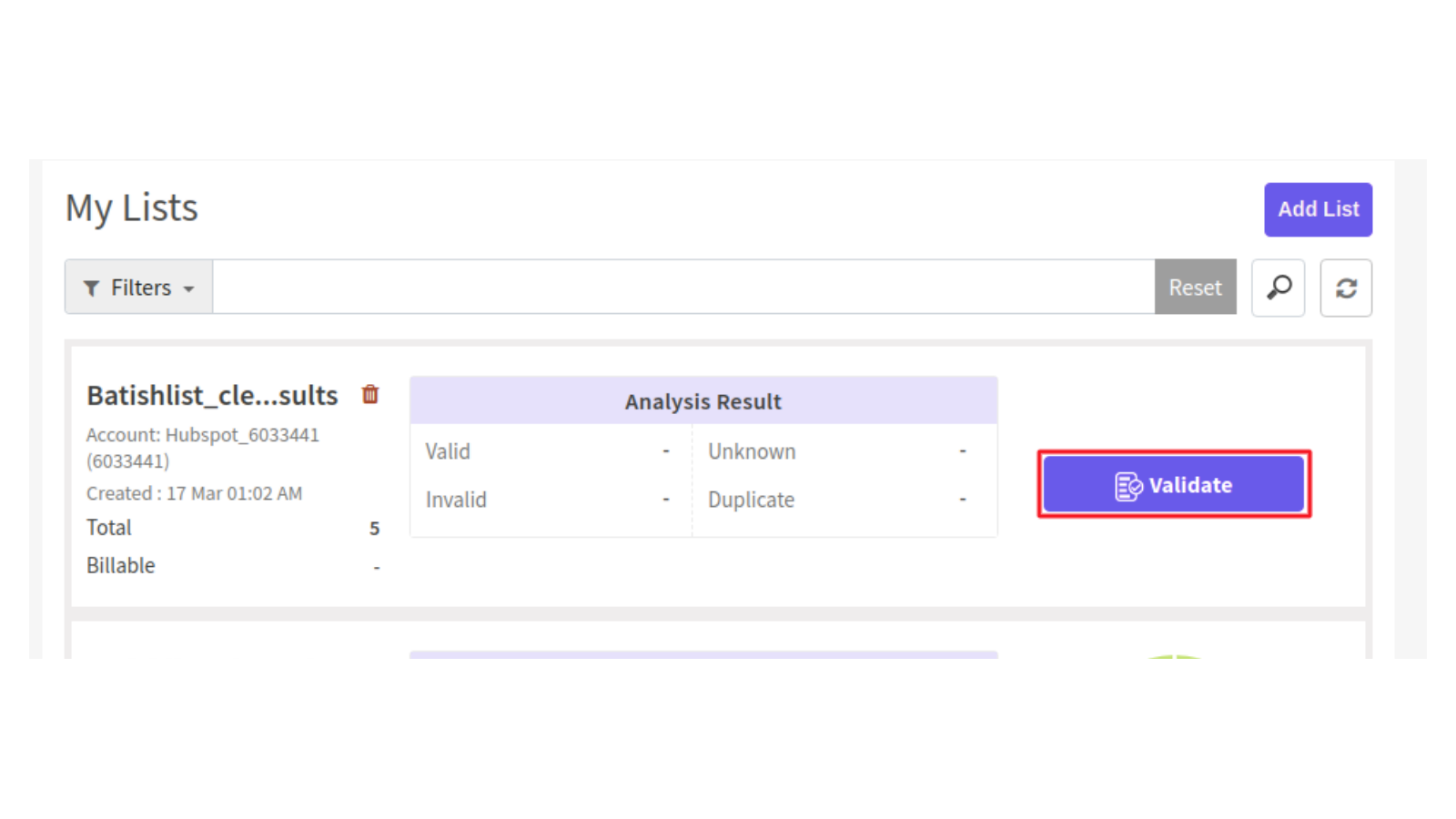Select the magnifying glass search icon
This screenshot has height=819, width=1456.
tap(1278, 288)
